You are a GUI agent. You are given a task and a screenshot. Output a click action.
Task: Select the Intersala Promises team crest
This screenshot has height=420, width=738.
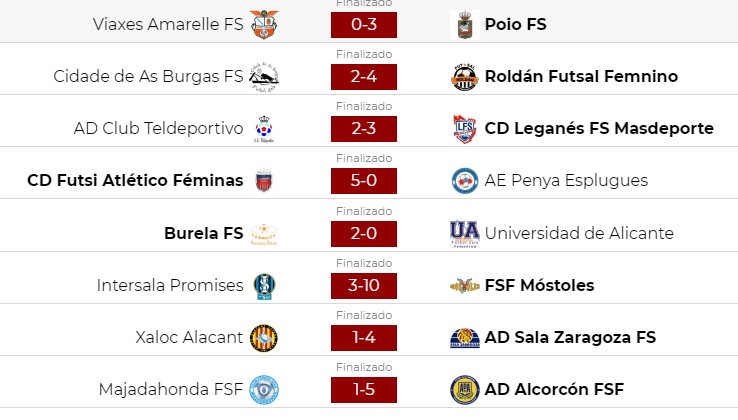[264, 285]
